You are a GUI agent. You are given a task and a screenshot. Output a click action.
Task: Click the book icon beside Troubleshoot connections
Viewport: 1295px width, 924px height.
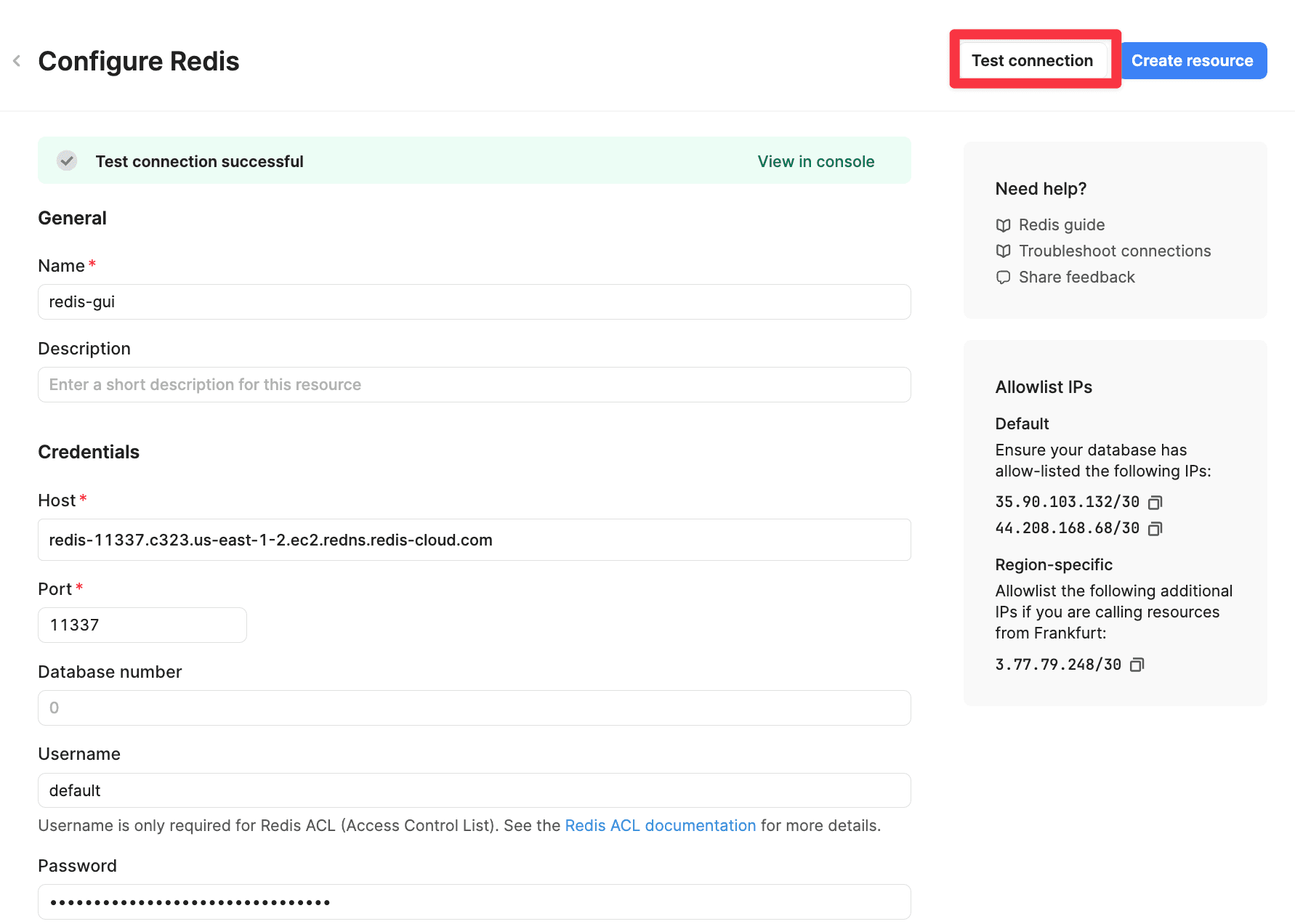1003,251
